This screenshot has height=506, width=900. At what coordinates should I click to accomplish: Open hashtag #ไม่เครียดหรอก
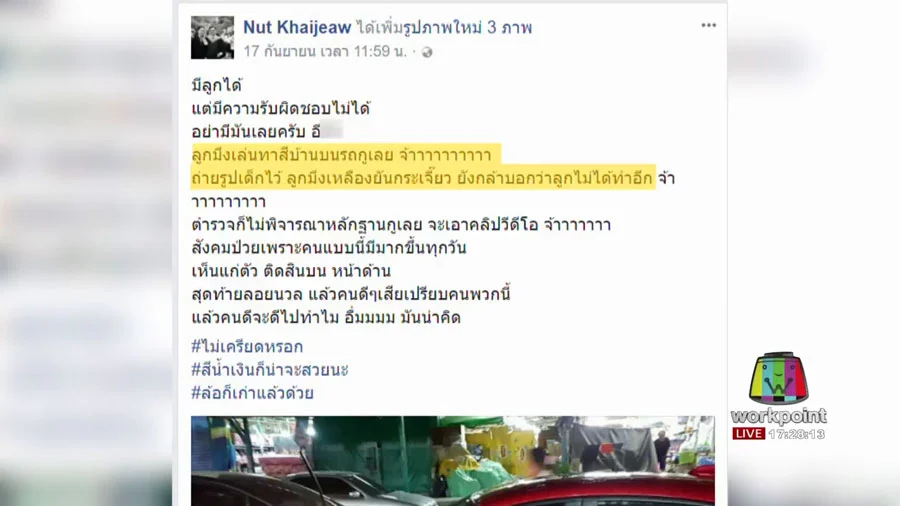(247, 347)
